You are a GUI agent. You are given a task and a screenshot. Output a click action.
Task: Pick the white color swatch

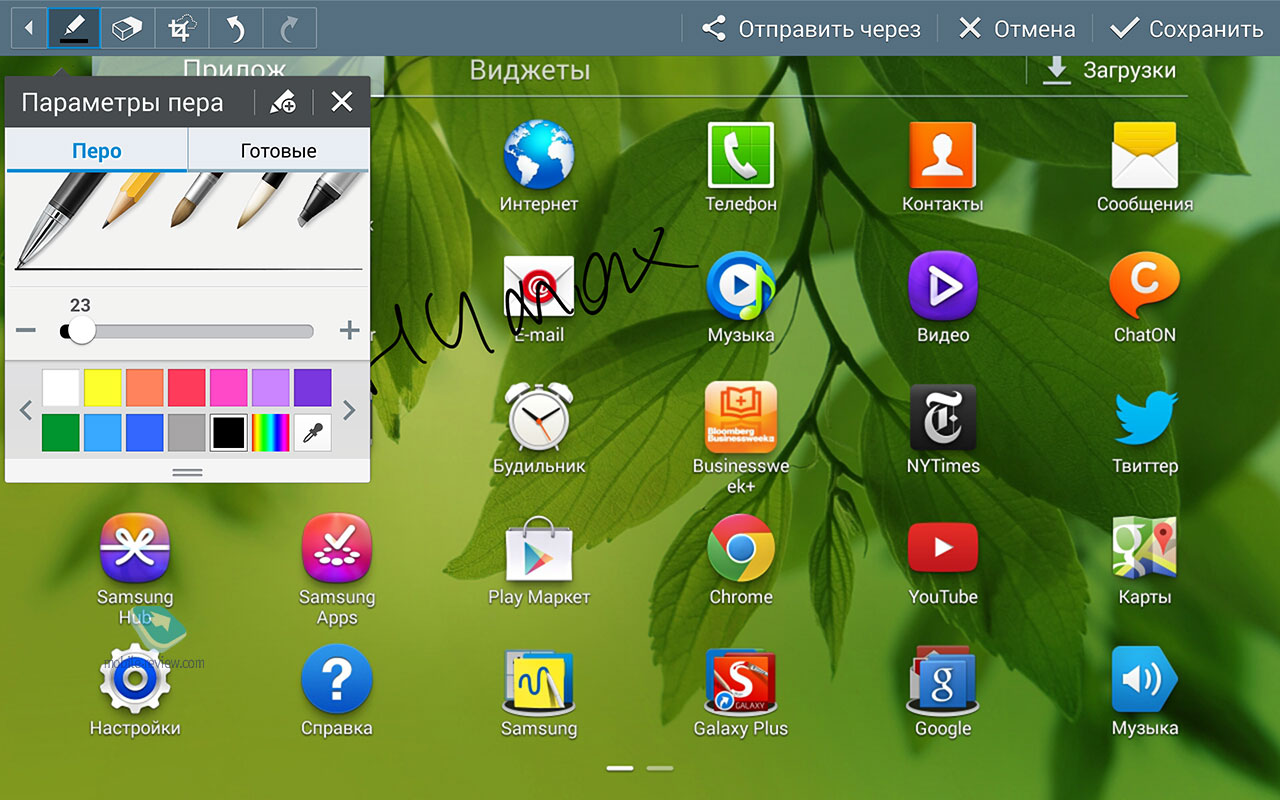click(x=61, y=388)
